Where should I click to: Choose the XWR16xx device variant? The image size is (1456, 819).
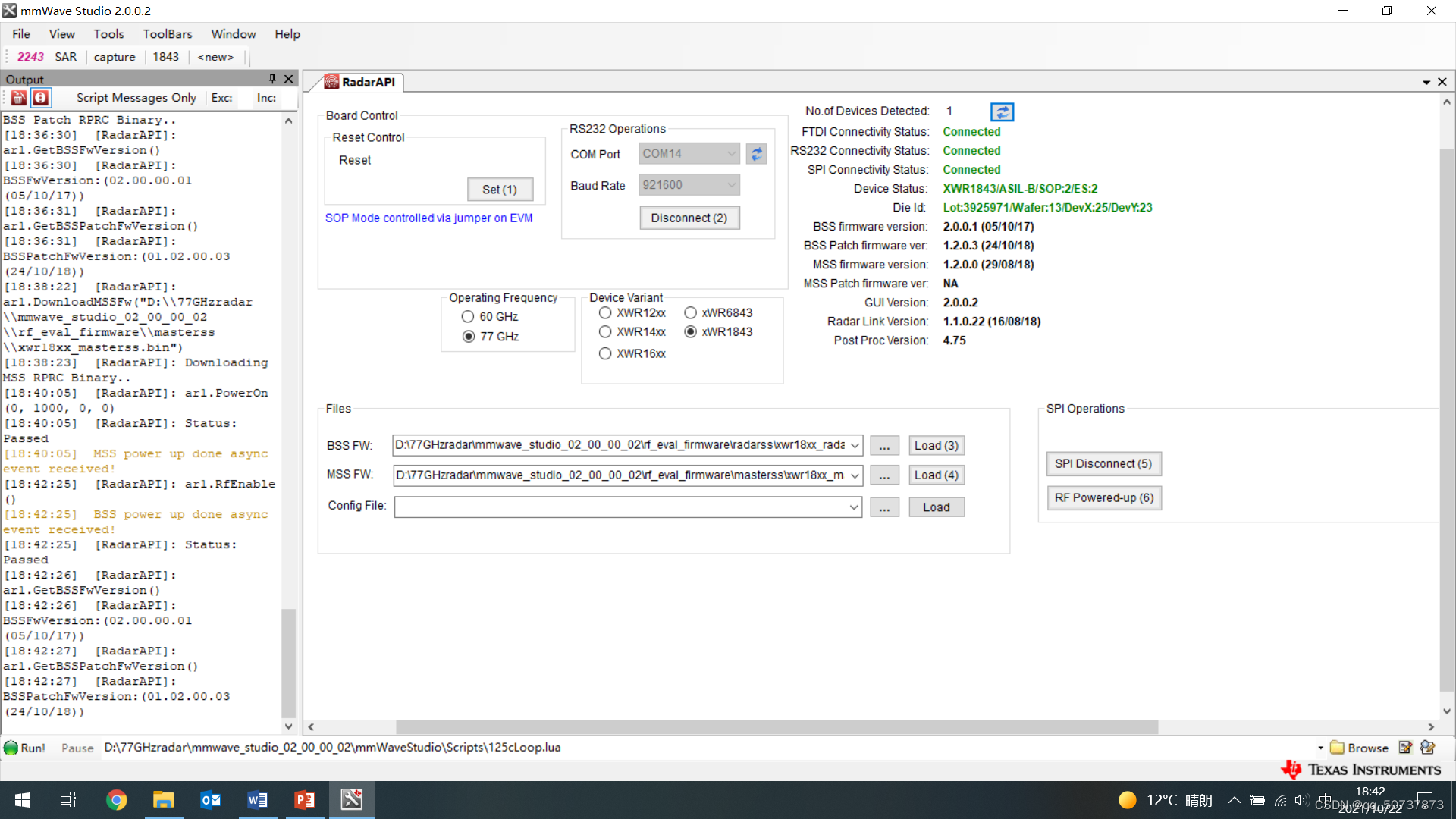pos(605,354)
